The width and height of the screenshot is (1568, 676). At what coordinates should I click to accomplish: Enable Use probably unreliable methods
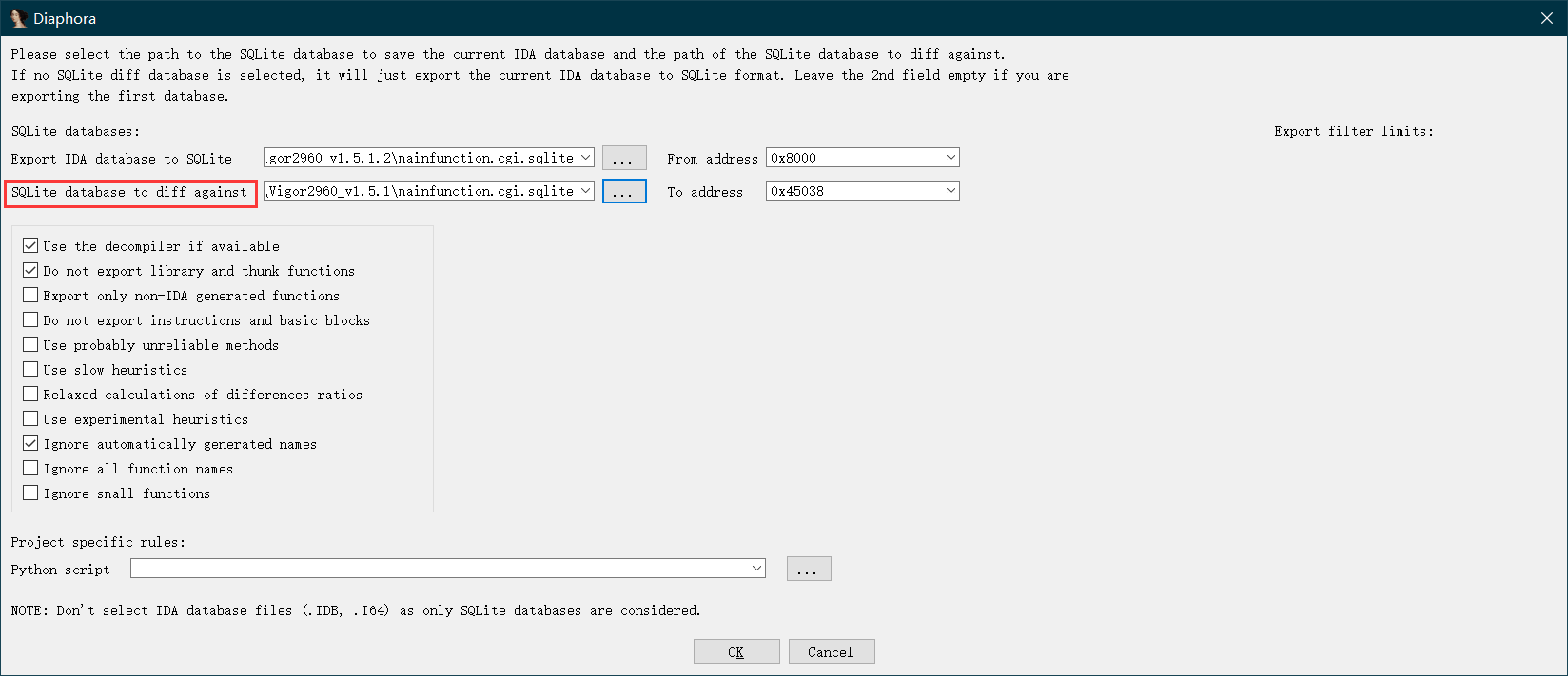[x=30, y=344]
